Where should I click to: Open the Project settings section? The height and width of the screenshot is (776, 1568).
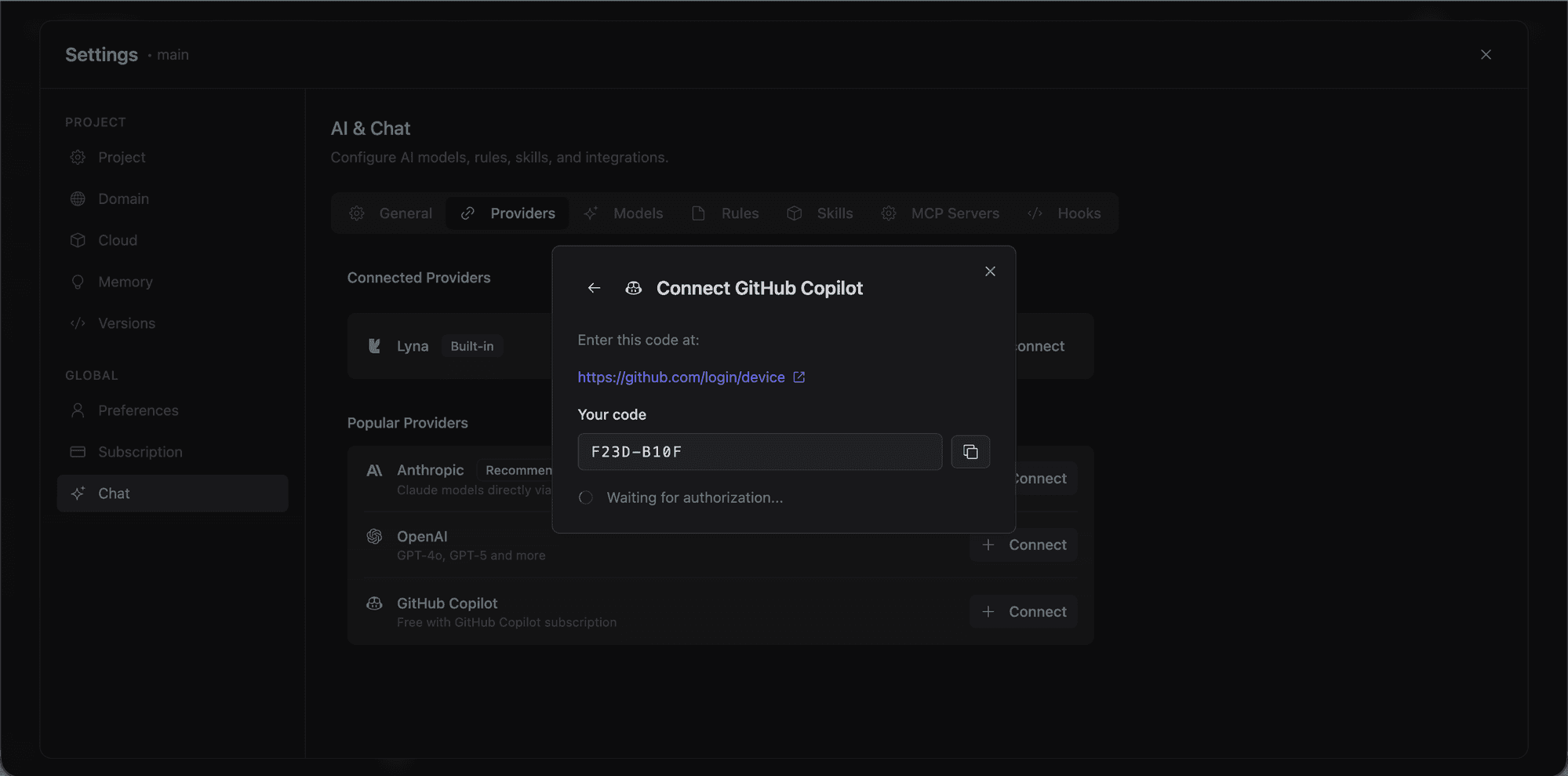click(121, 157)
